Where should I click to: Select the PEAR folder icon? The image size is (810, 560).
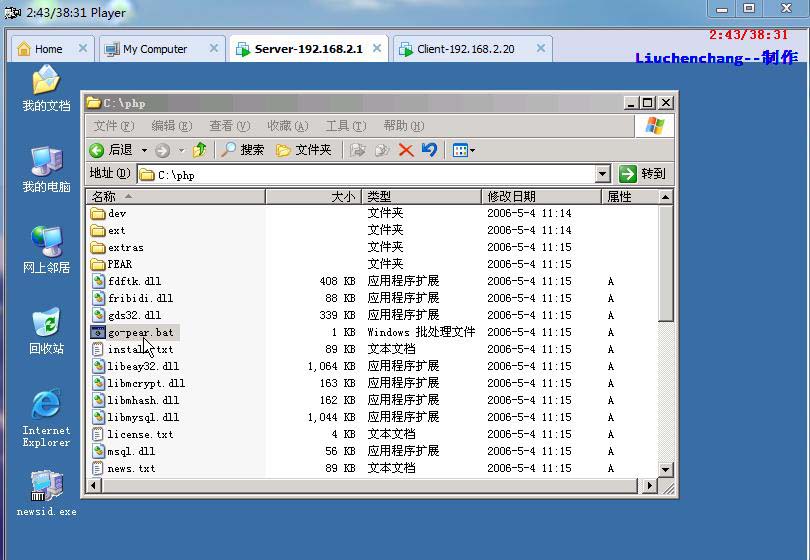[98, 265]
